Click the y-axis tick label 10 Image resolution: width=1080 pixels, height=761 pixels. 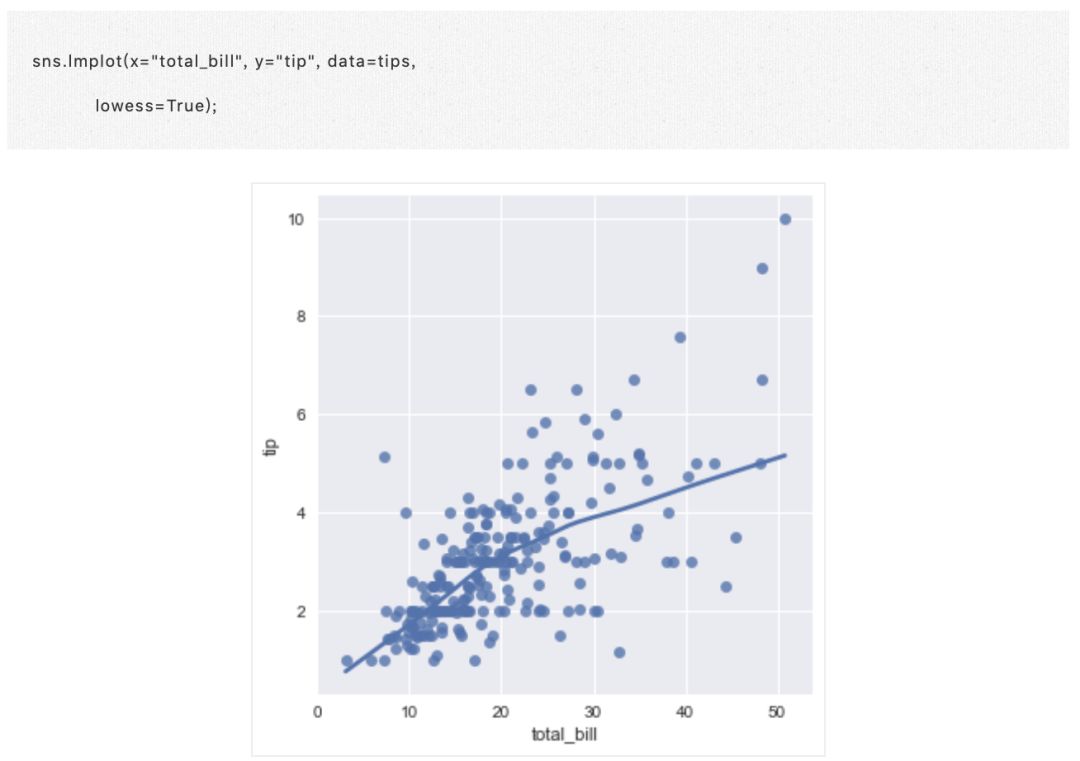coord(297,219)
